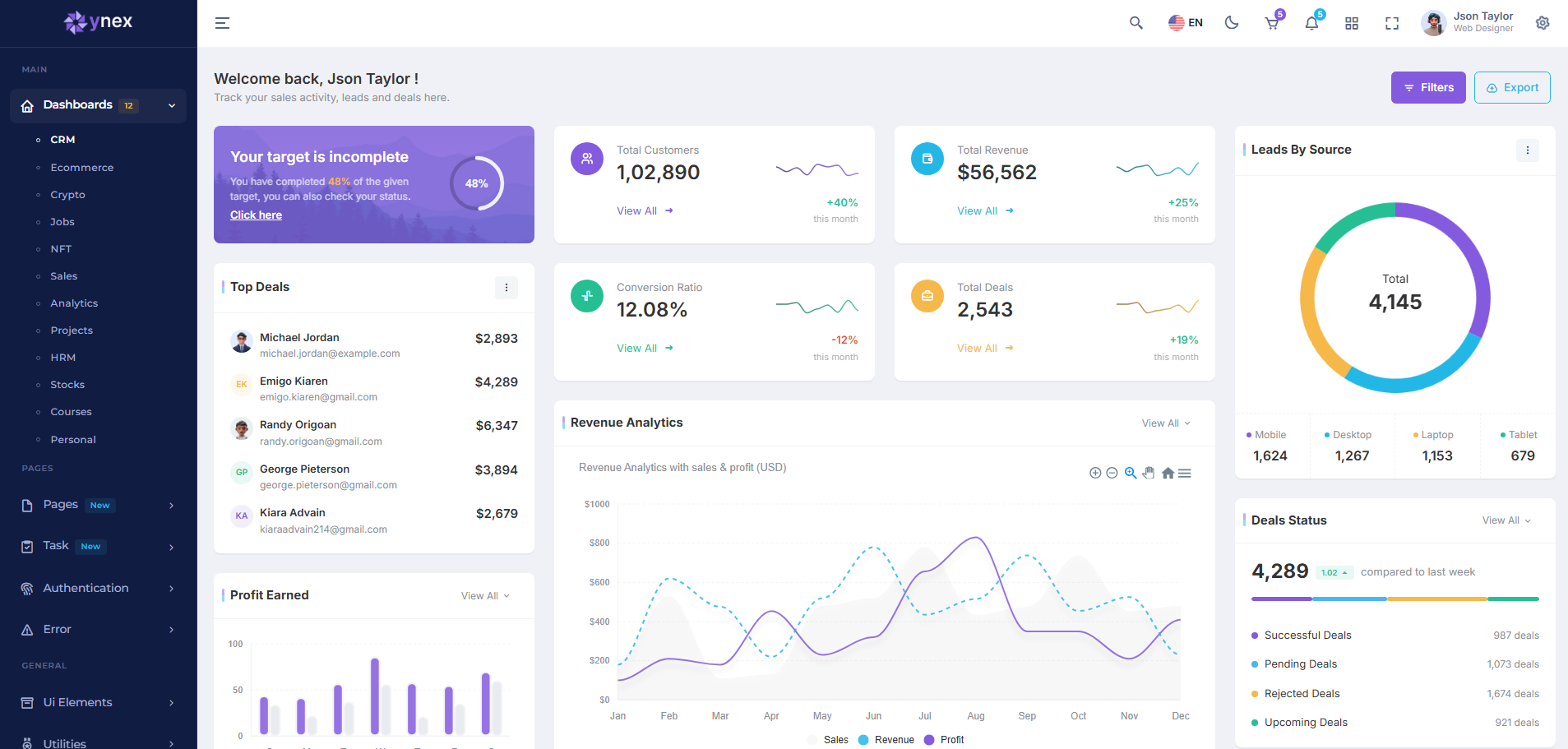Open Leads By Source options menu
1568x749 pixels.
(1528, 150)
